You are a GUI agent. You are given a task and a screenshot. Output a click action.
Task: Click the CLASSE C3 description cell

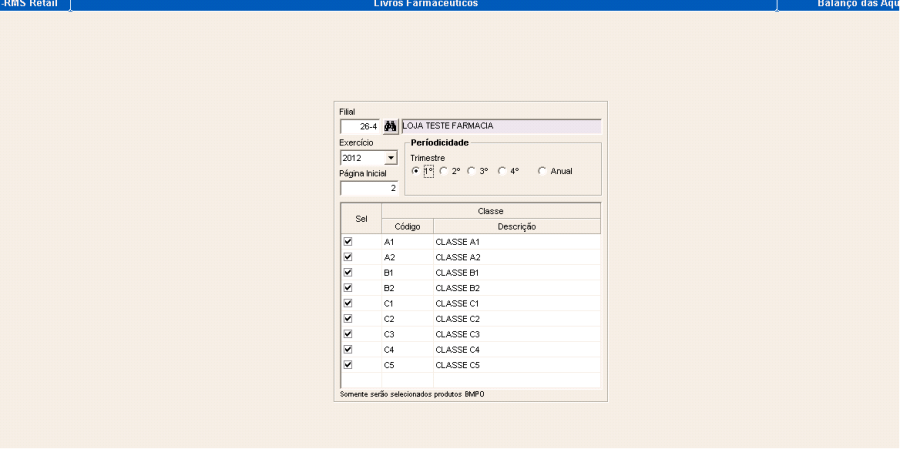(517, 334)
